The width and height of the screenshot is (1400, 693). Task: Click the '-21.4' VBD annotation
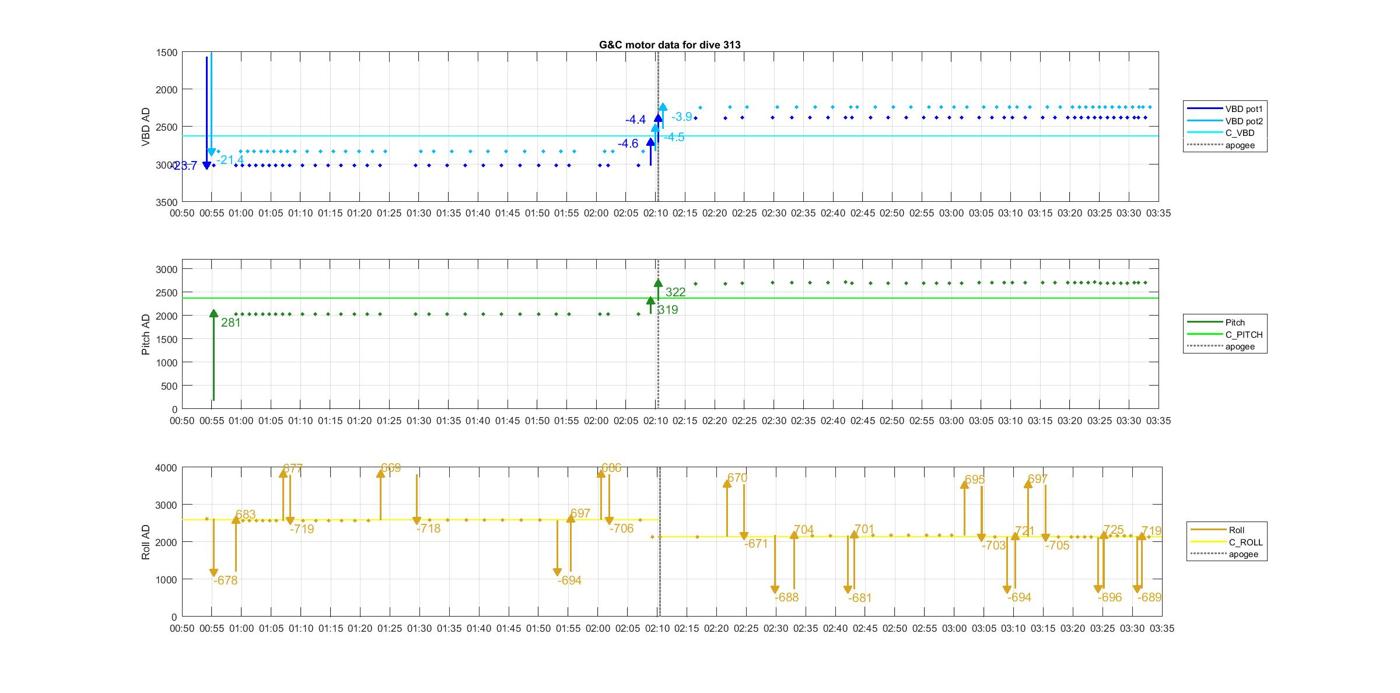click(230, 160)
